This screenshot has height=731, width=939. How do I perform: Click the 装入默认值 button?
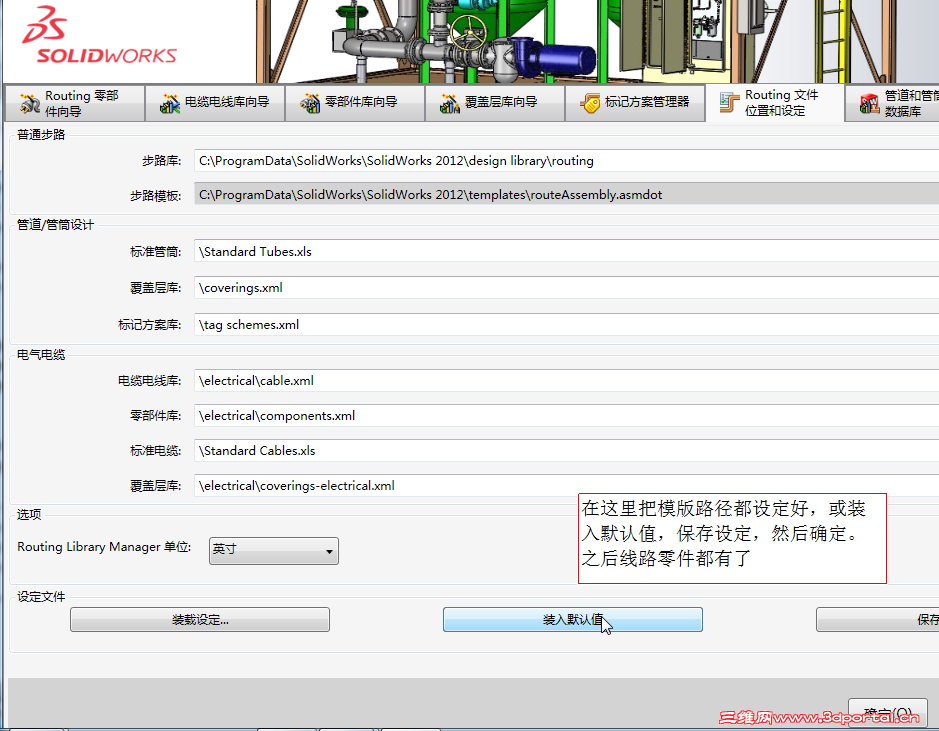(573, 620)
